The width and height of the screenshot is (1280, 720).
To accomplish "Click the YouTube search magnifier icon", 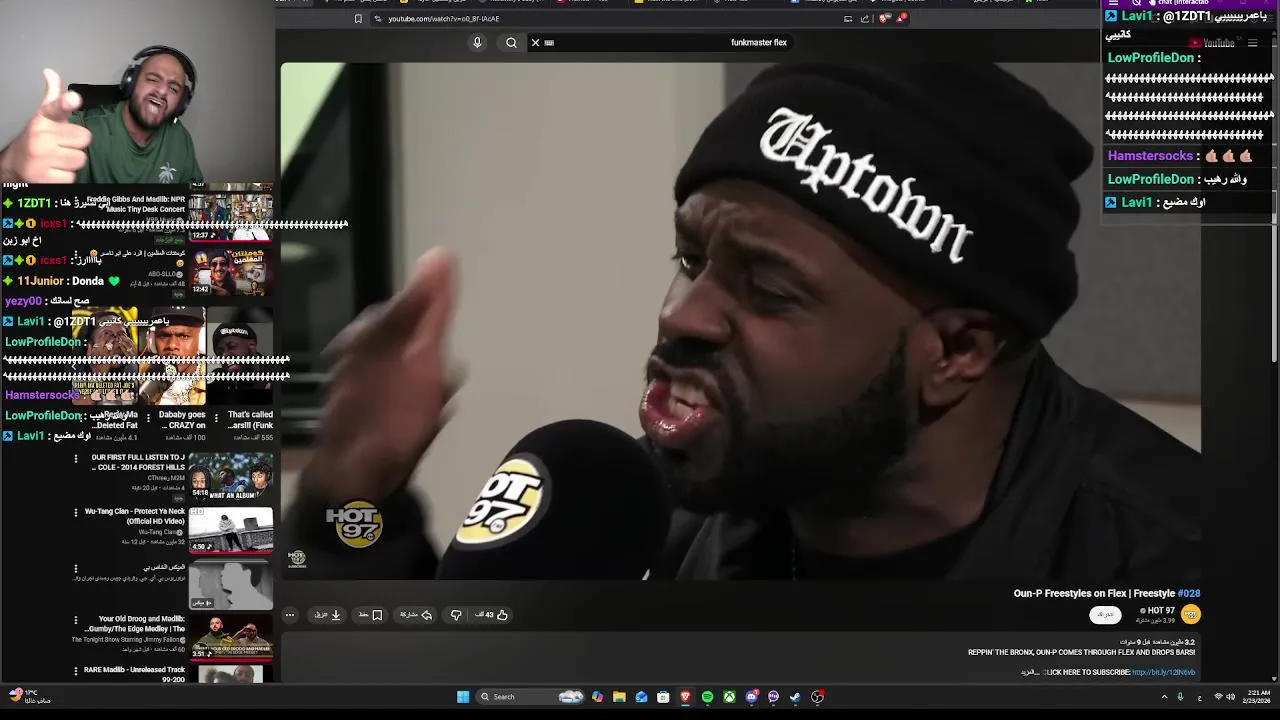I will tap(511, 43).
